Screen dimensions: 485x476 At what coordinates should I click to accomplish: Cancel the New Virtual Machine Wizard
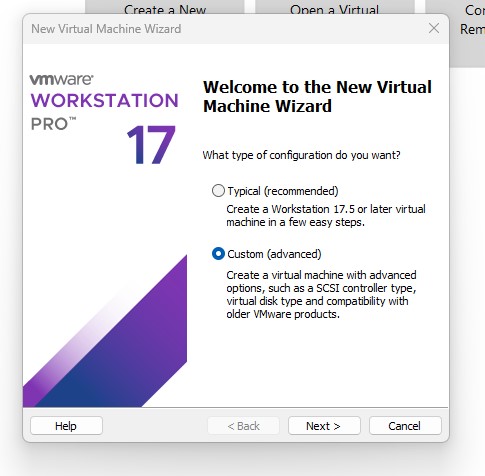pyautogui.click(x=405, y=426)
